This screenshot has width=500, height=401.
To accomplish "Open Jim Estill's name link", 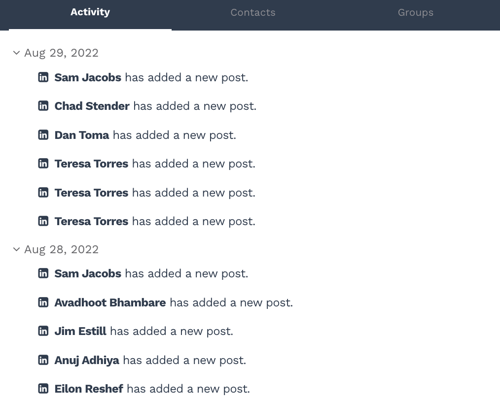I will click(80, 331).
